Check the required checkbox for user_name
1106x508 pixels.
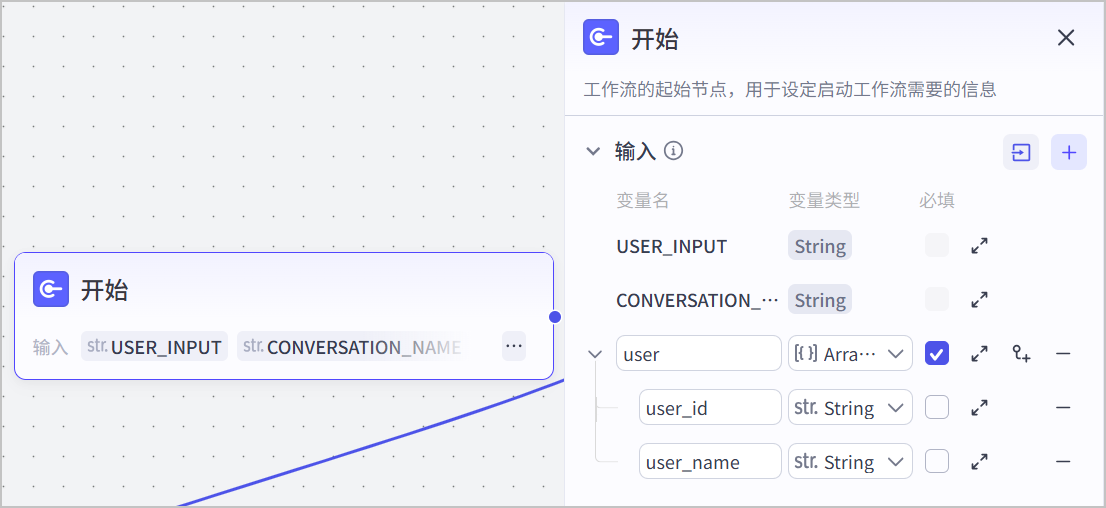[937, 461]
